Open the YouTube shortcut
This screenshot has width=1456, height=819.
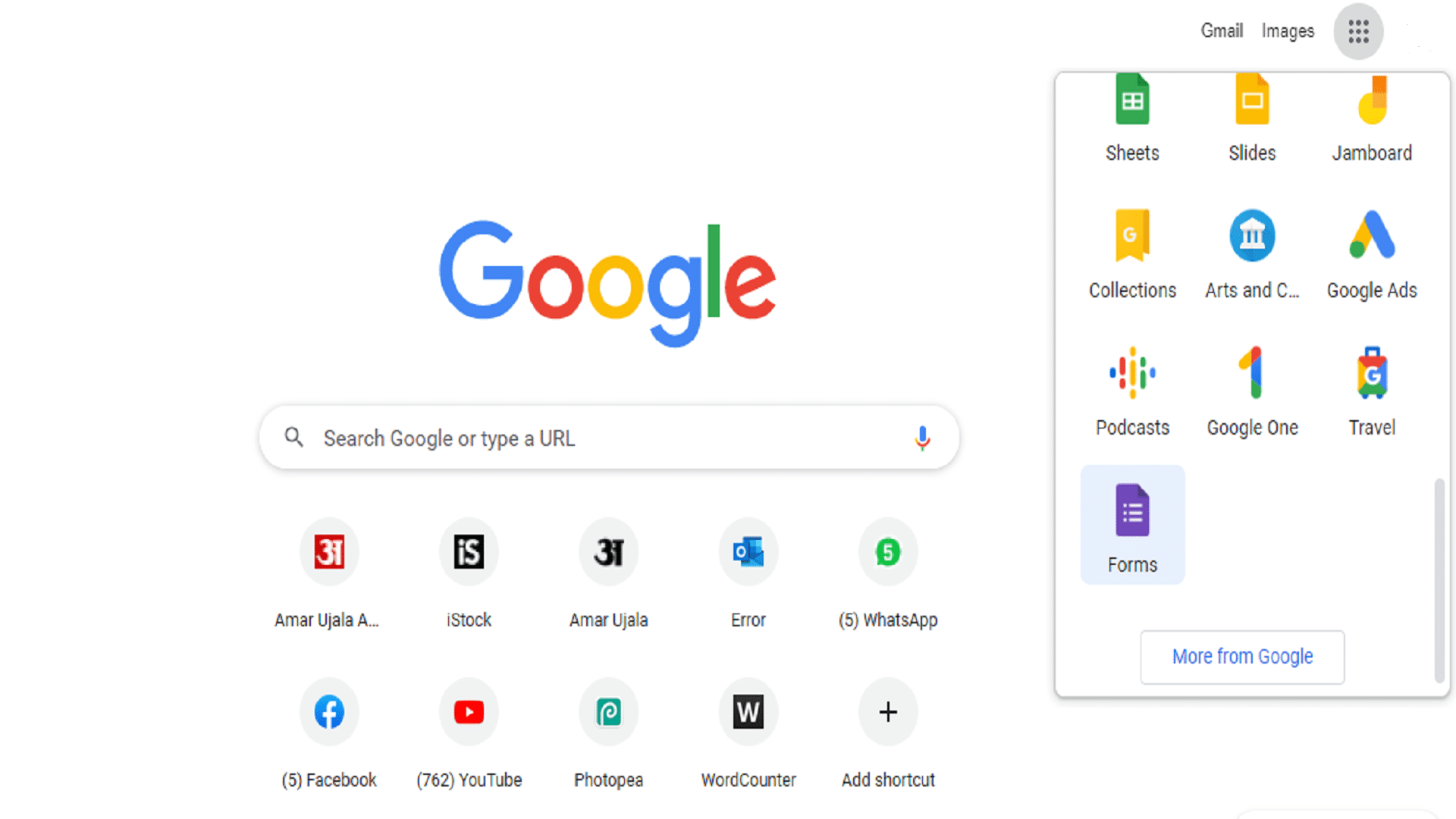tap(469, 711)
